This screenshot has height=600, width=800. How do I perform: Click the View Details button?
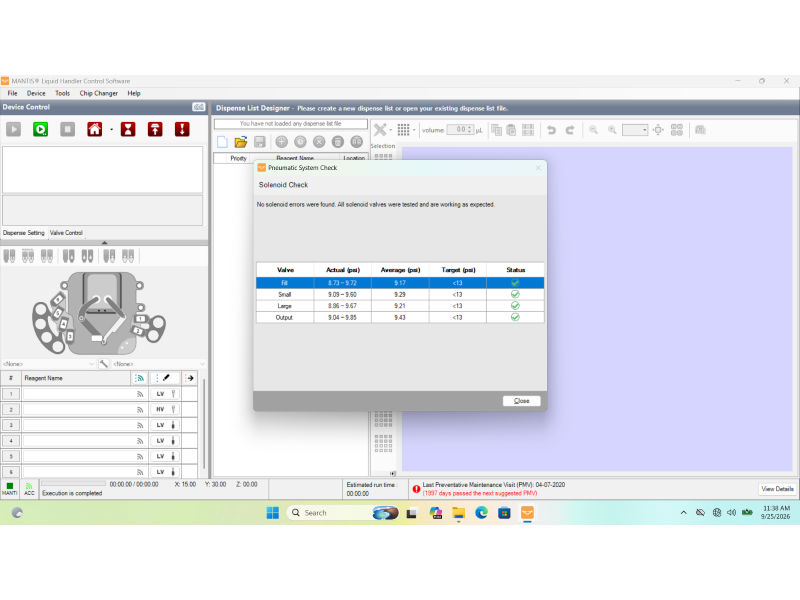(x=777, y=489)
